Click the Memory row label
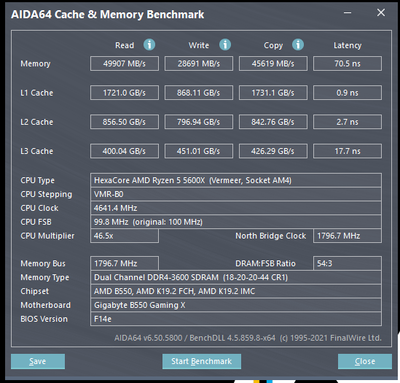400x383 pixels. (x=35, y=64)
